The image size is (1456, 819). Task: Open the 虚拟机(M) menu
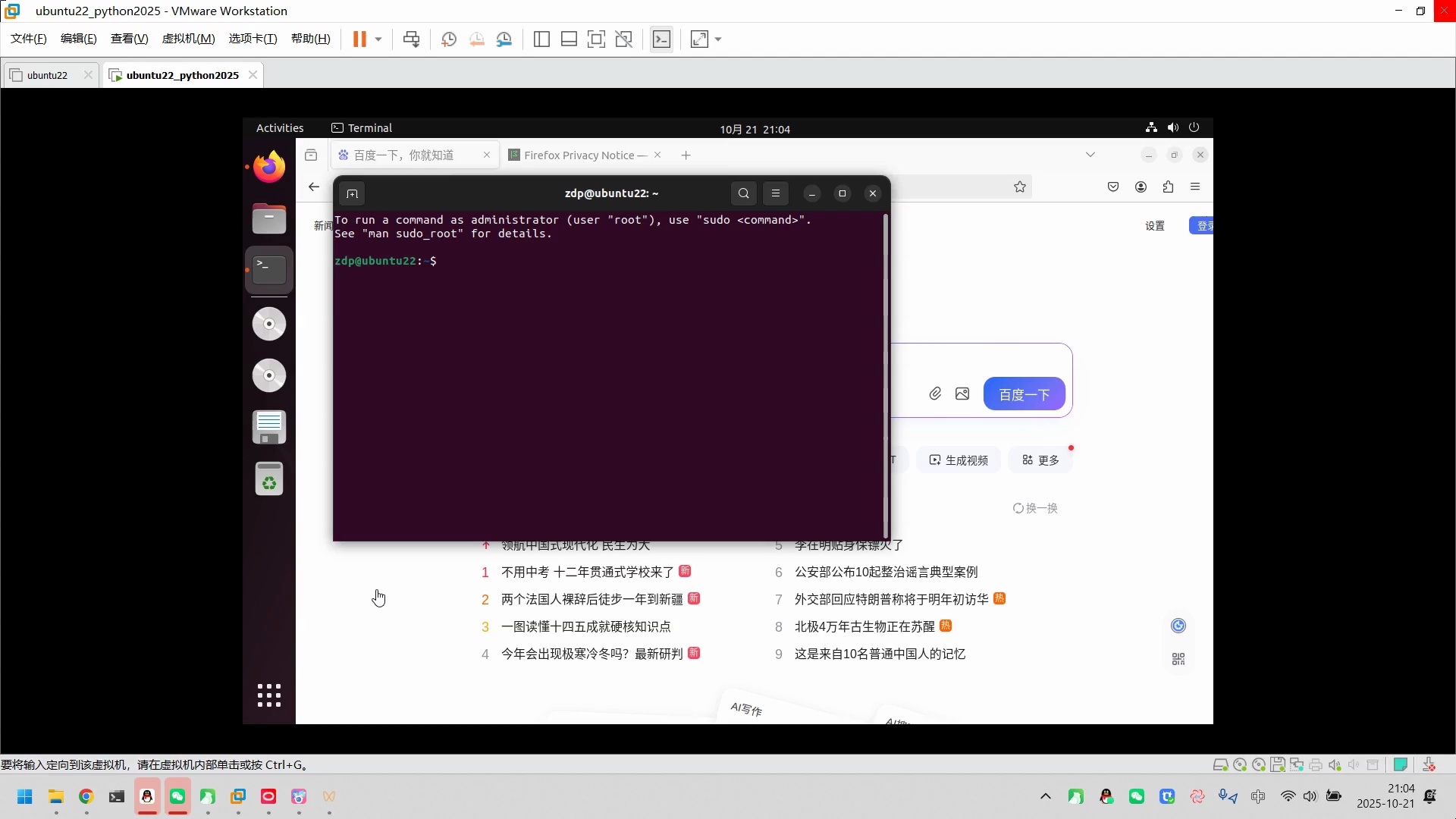click(188, 39)
